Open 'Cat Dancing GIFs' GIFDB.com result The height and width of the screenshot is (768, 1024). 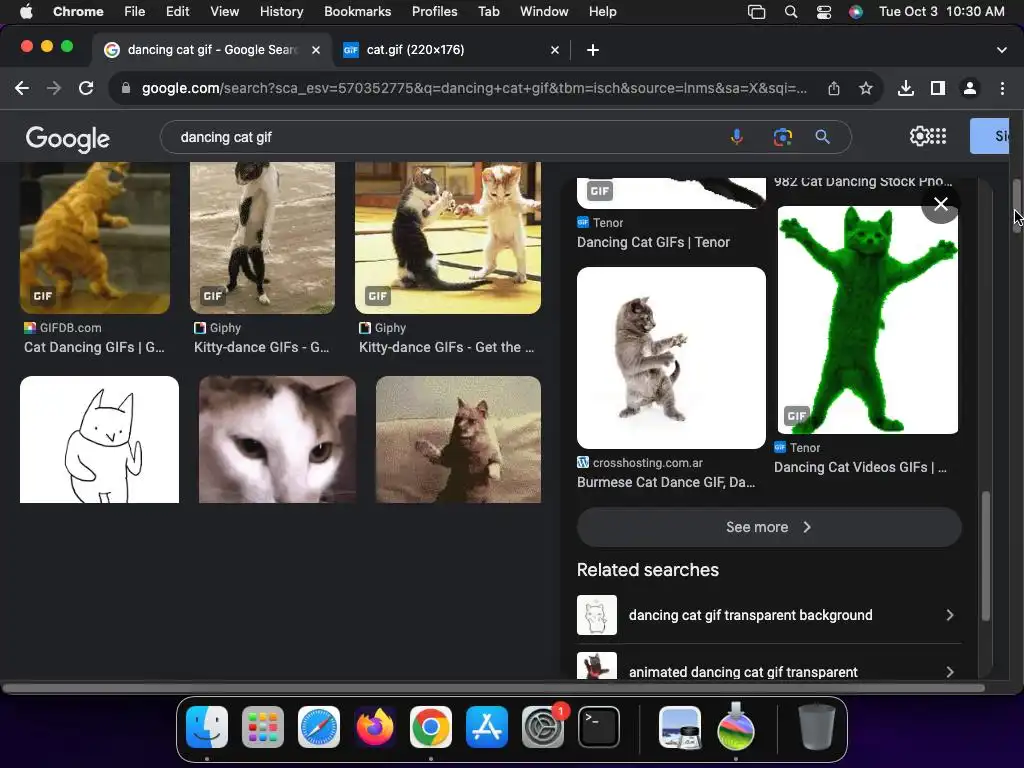[94, 347]
